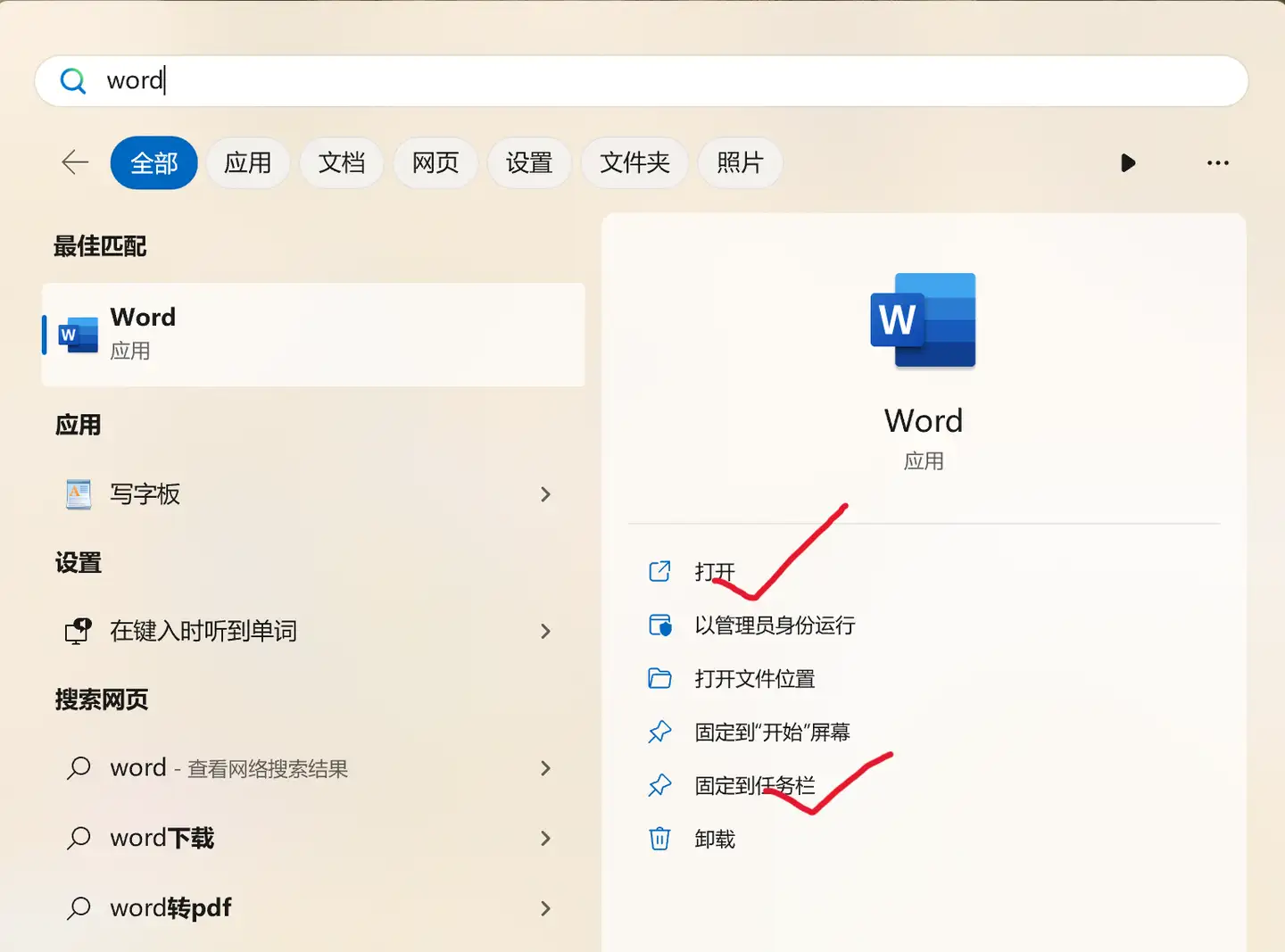
Task: Click the Word title in the details pane
Action: click(924, 420)
